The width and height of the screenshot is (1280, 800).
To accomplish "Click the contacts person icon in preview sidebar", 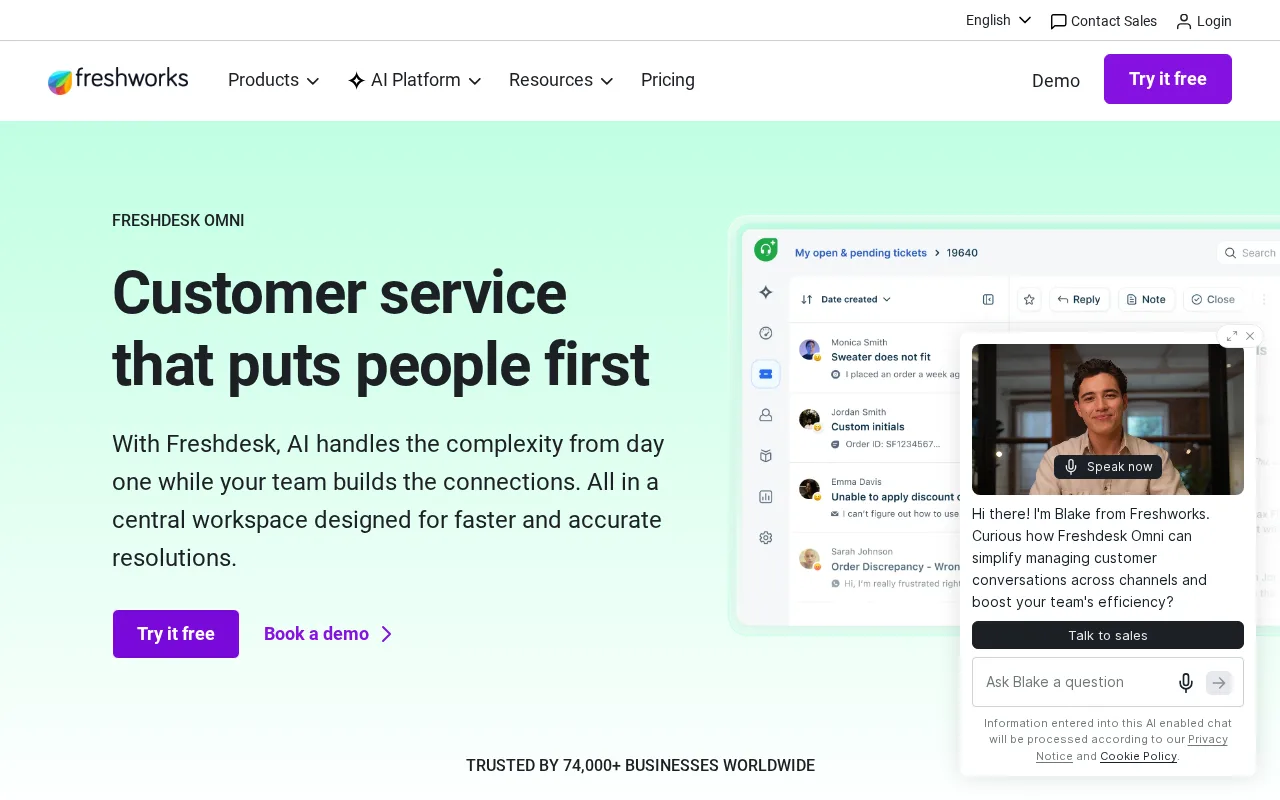I will 766,414.
